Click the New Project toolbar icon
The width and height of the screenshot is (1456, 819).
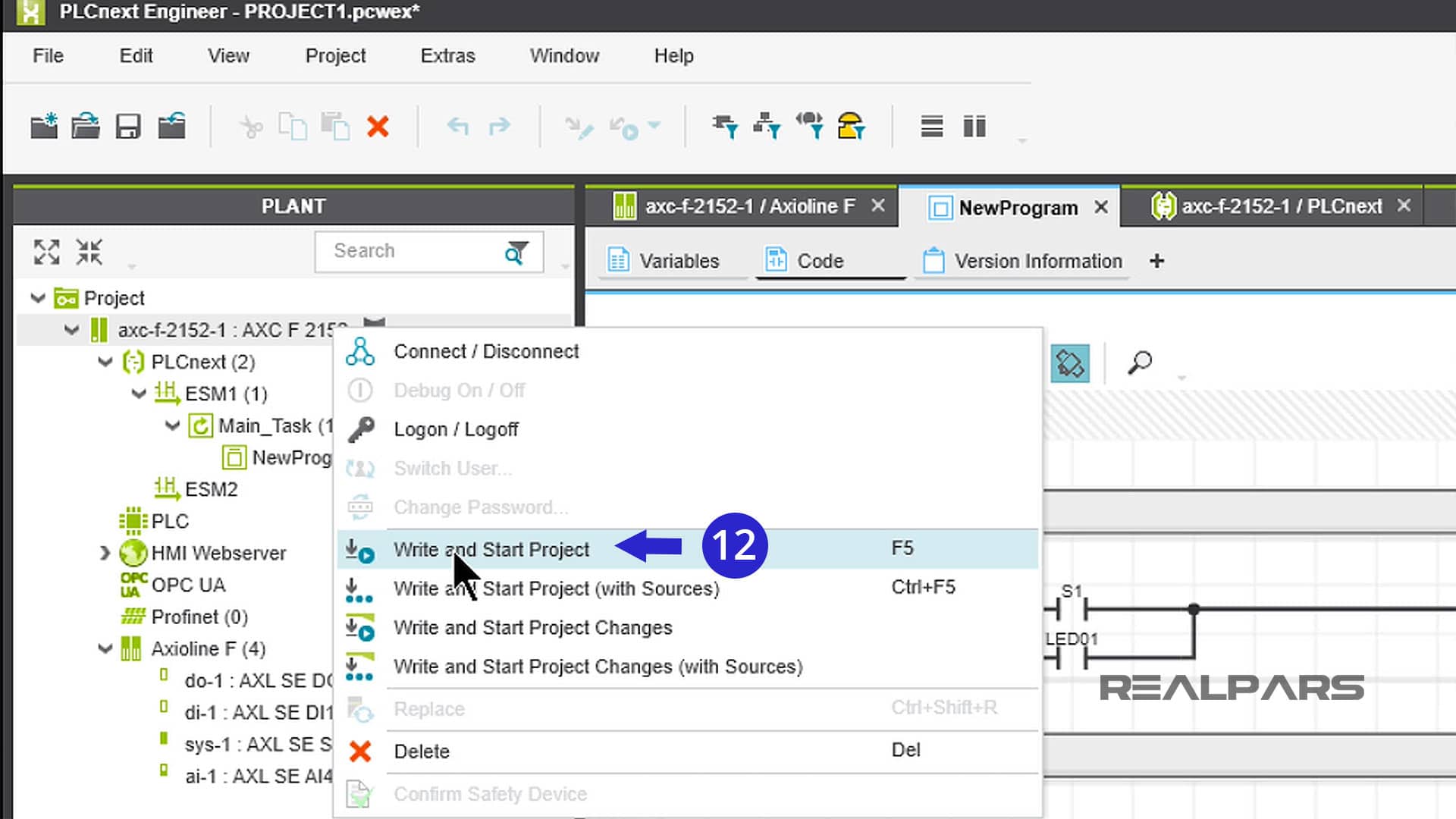(x=44, y=126)
